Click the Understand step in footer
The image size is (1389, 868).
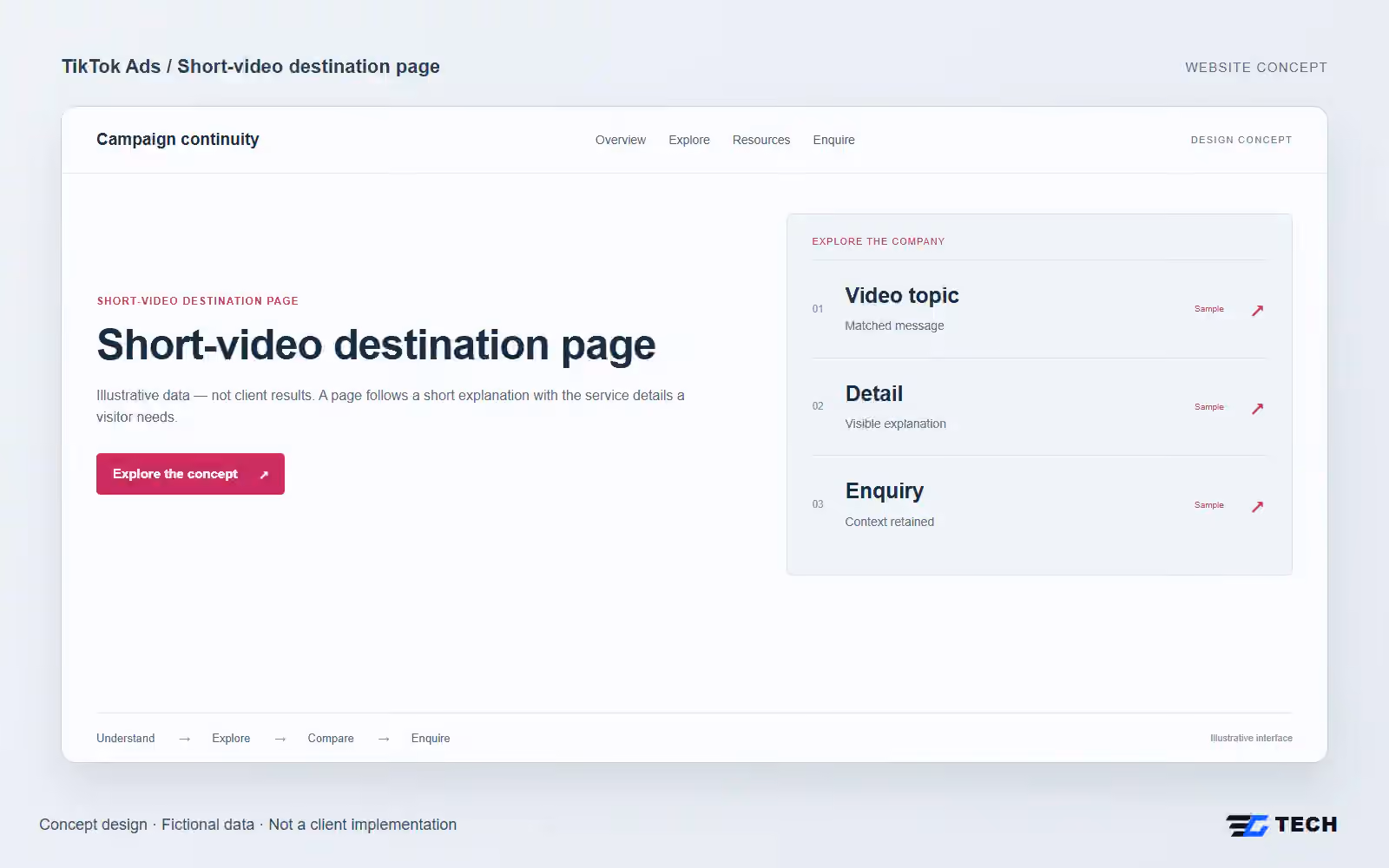(125, 738)
